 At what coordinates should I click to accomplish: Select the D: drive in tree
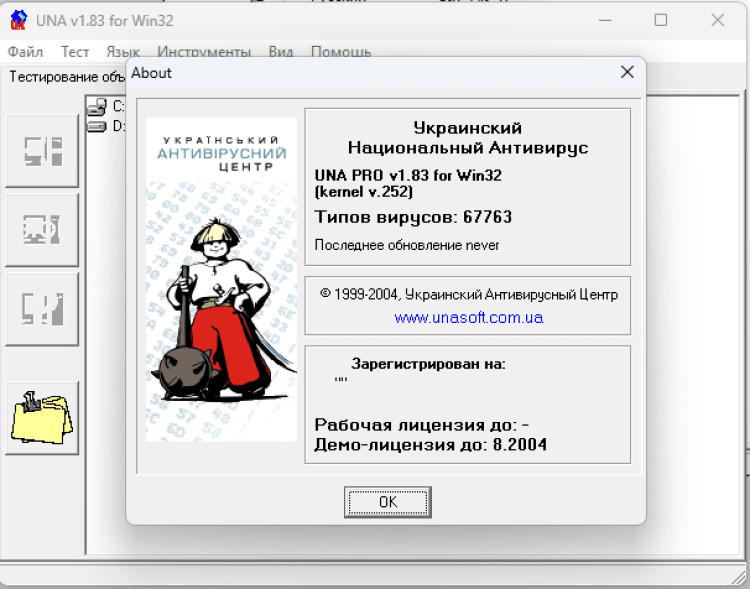coord(106,126)
